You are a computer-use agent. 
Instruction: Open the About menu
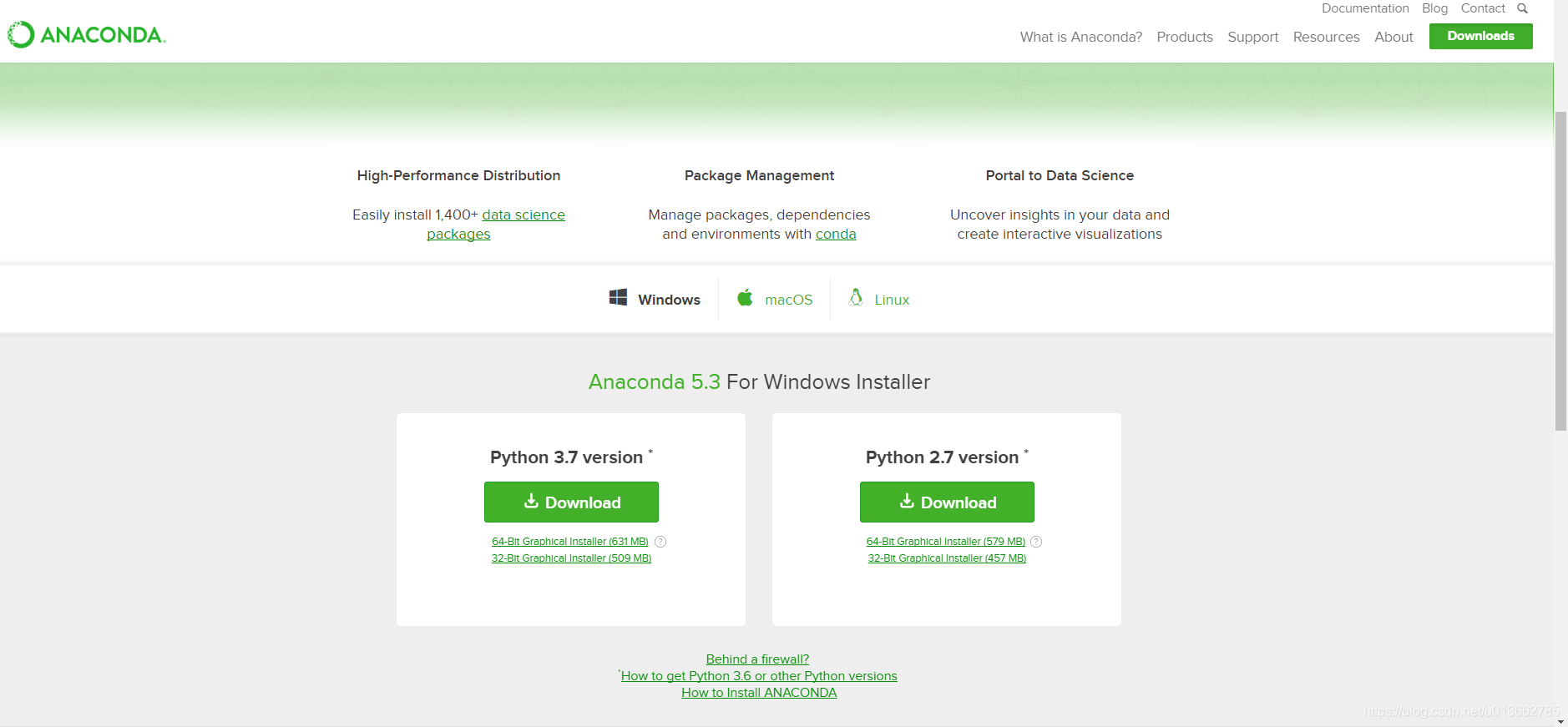pos(1393,37)
